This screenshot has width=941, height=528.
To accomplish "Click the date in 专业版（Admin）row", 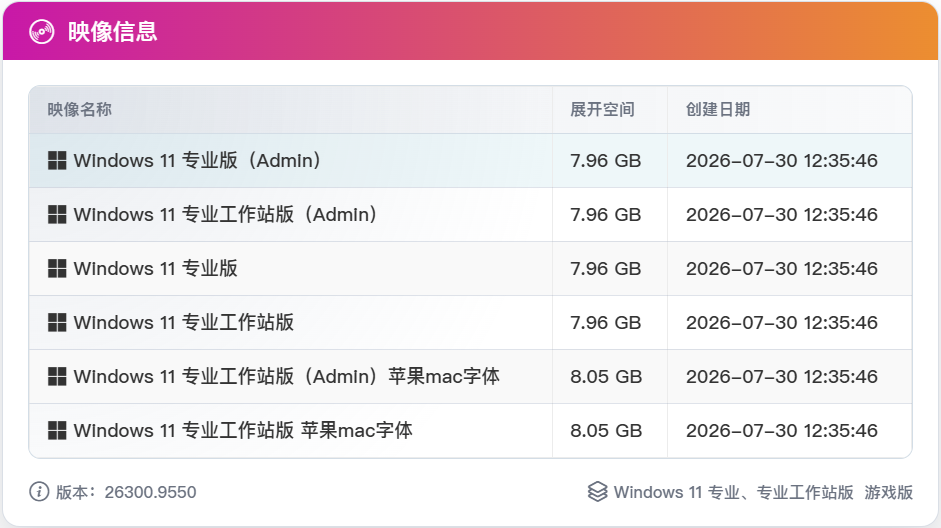I will 782,161.
